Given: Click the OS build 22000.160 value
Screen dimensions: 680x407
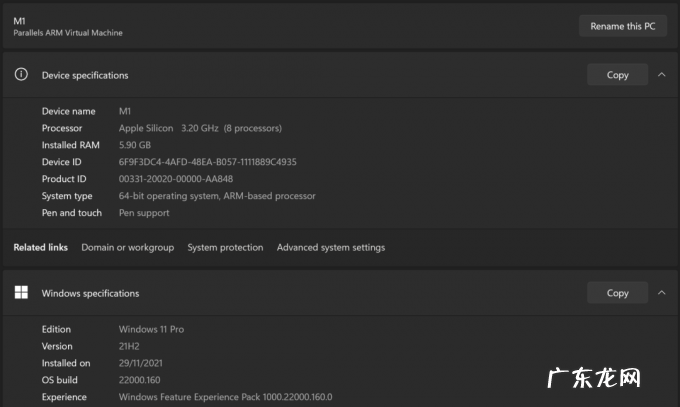Looking at the screenshot, I should tap(139, 380).
